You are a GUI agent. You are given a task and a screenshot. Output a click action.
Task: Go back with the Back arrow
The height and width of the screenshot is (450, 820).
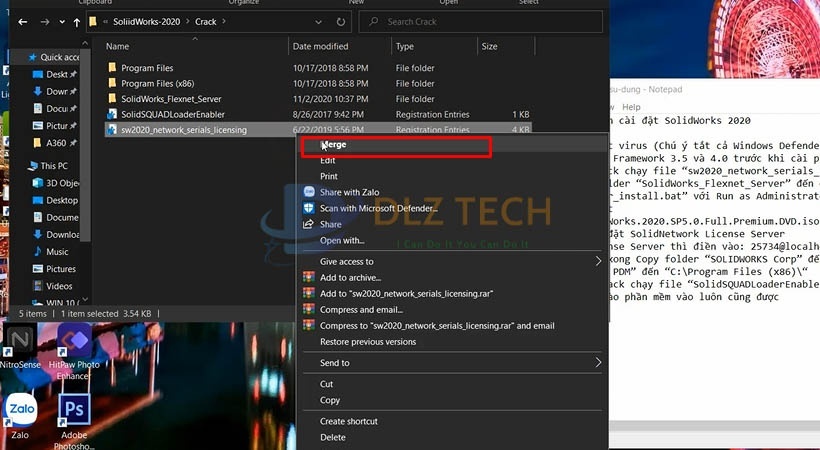click(x=22, y=22)
